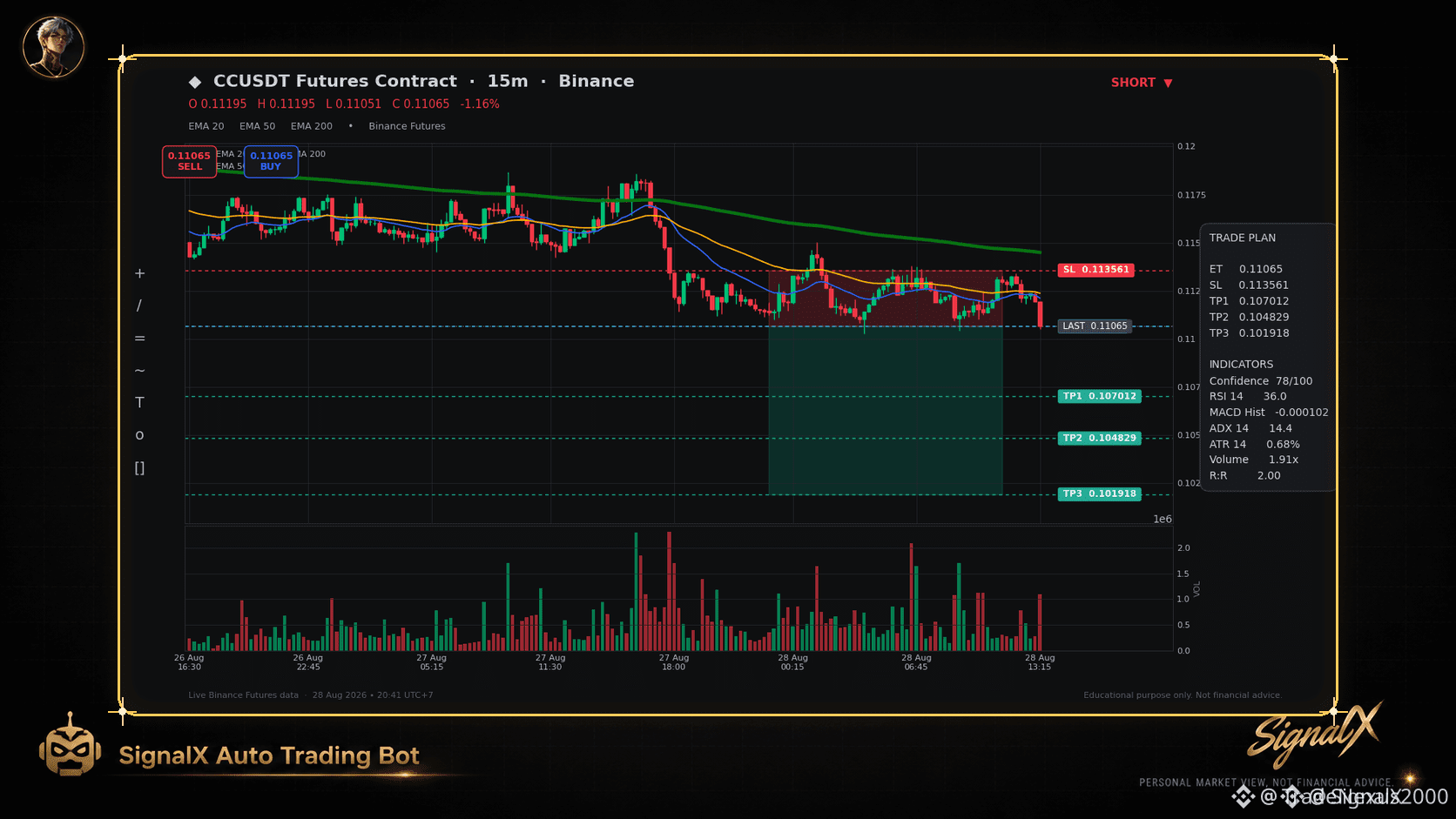The height and width of the screenshot is (819, 1456).
Task: Click the EMA 20 legend label
Action: click(206, 126)
